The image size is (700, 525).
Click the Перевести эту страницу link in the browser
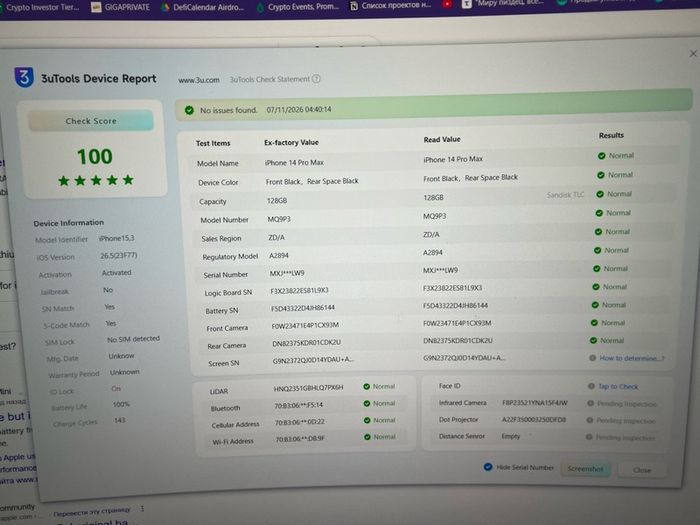coord(92,512)
